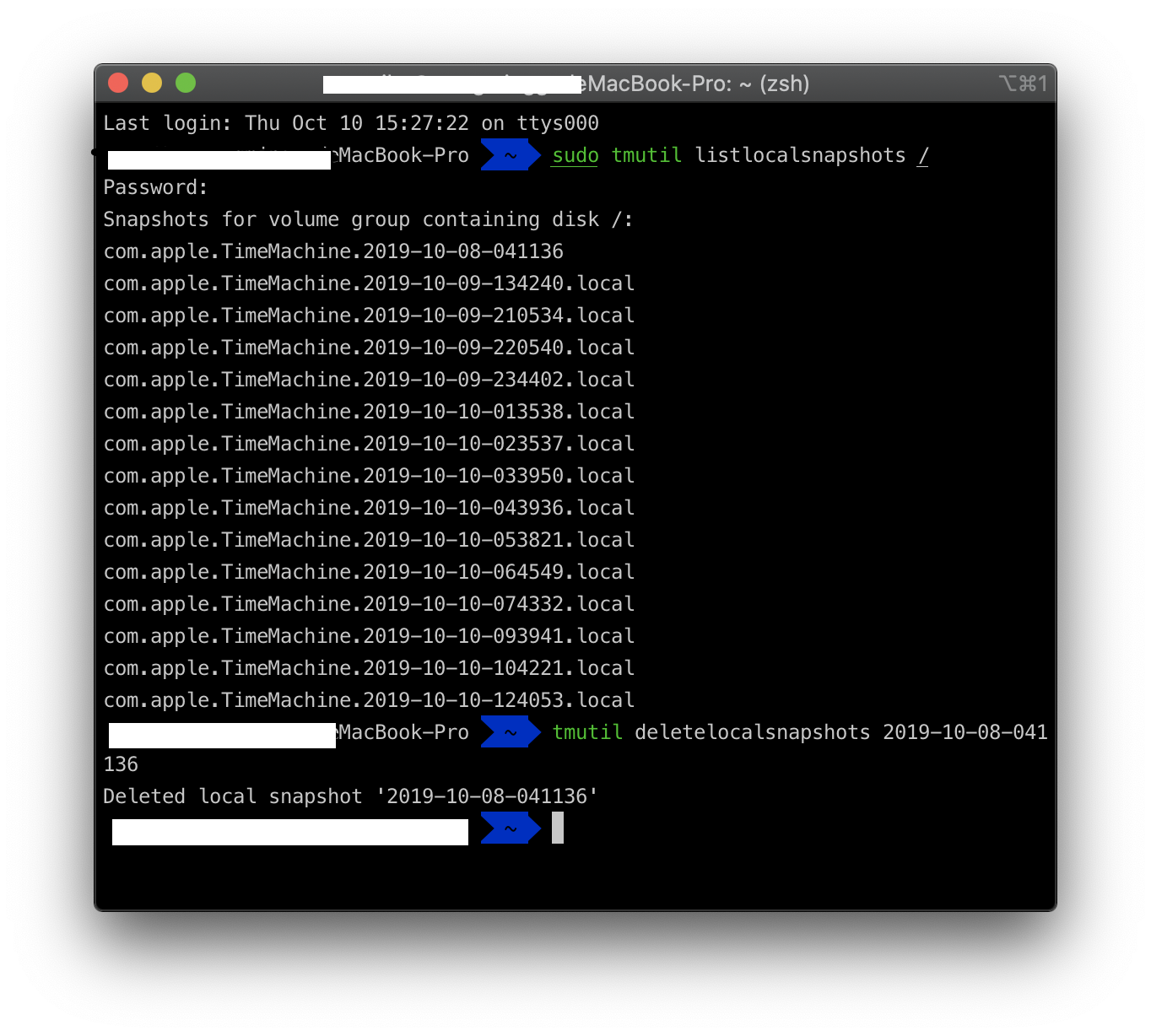Click the wrapped '136' line continuation

(121, 764)
